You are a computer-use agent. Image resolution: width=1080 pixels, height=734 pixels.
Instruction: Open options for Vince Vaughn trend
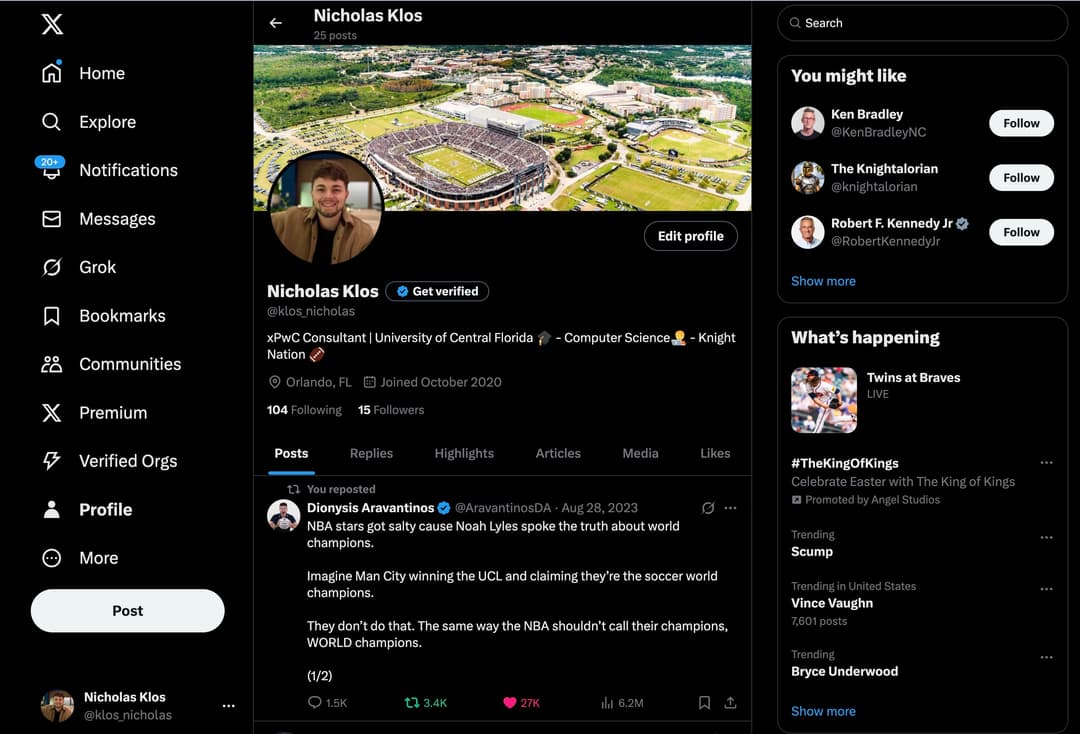click(1046, 589)
